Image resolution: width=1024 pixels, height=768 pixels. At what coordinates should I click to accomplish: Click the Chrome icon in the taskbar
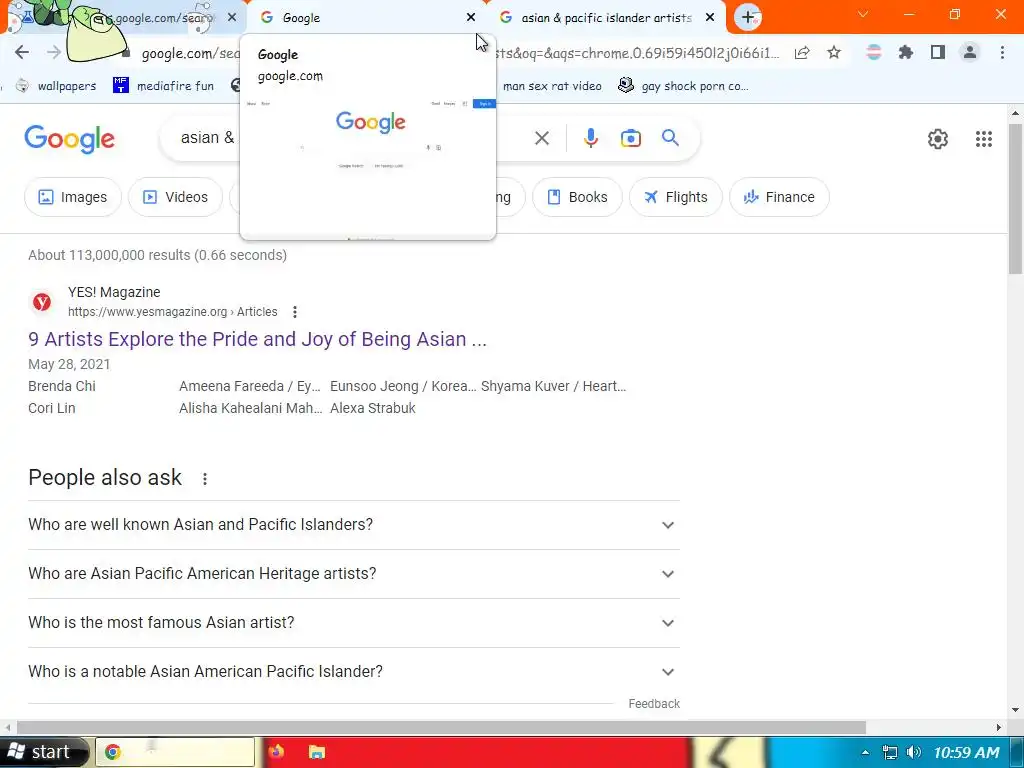tap(112, 752)
